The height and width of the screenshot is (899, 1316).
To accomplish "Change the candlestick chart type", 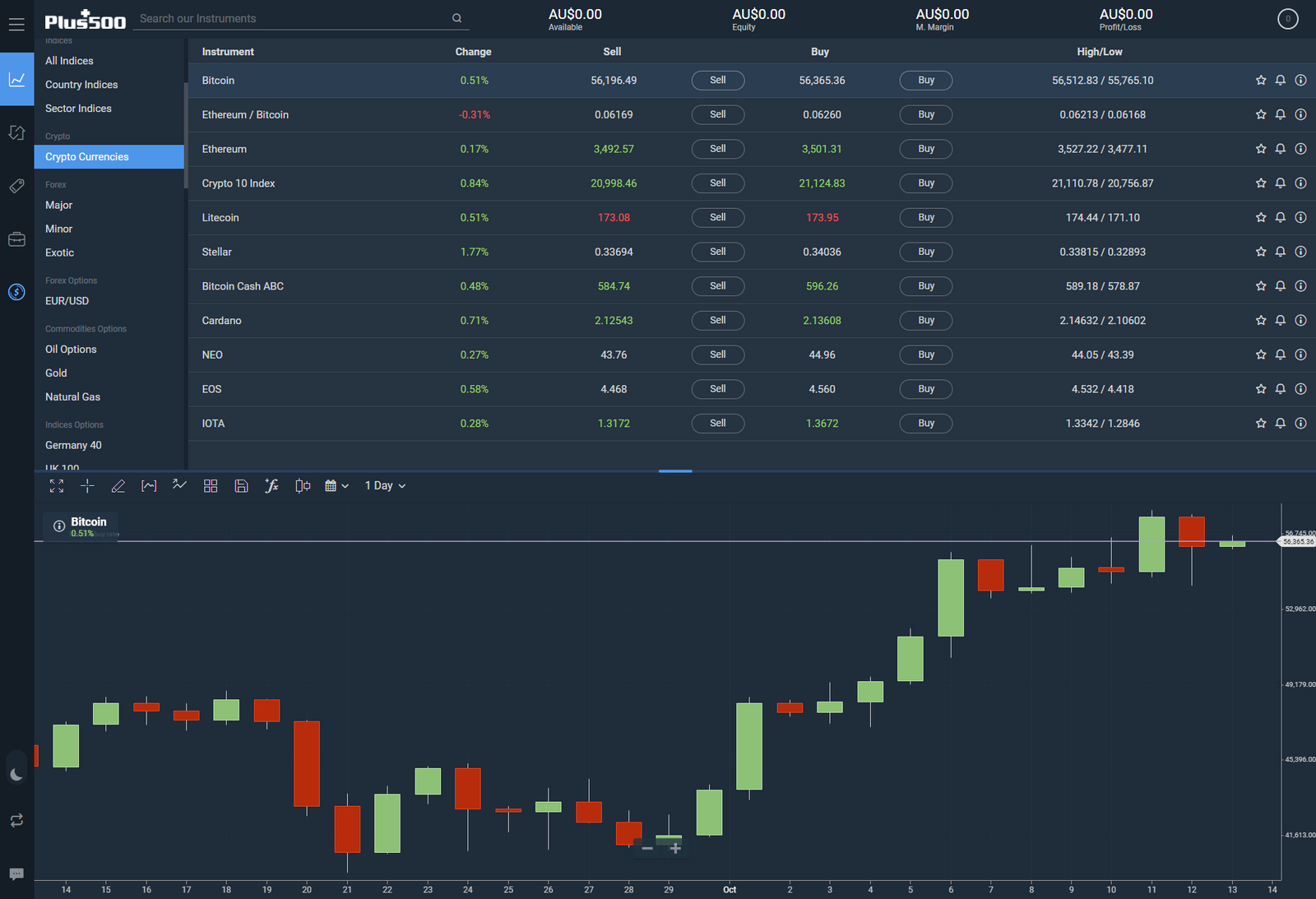I will click(x=303, y=486).
